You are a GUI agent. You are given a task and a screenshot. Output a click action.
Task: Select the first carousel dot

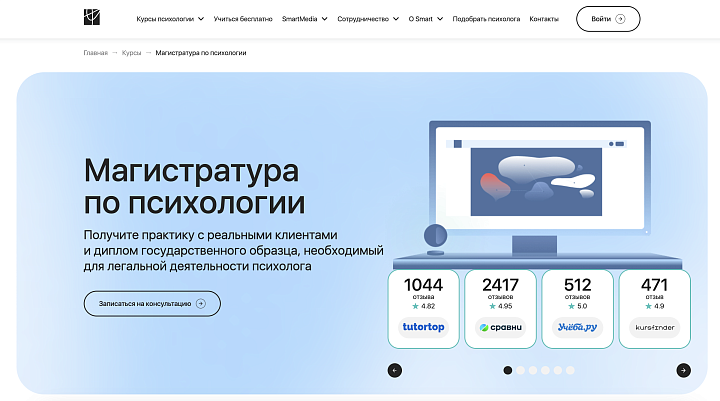click(x=508, y=370)
